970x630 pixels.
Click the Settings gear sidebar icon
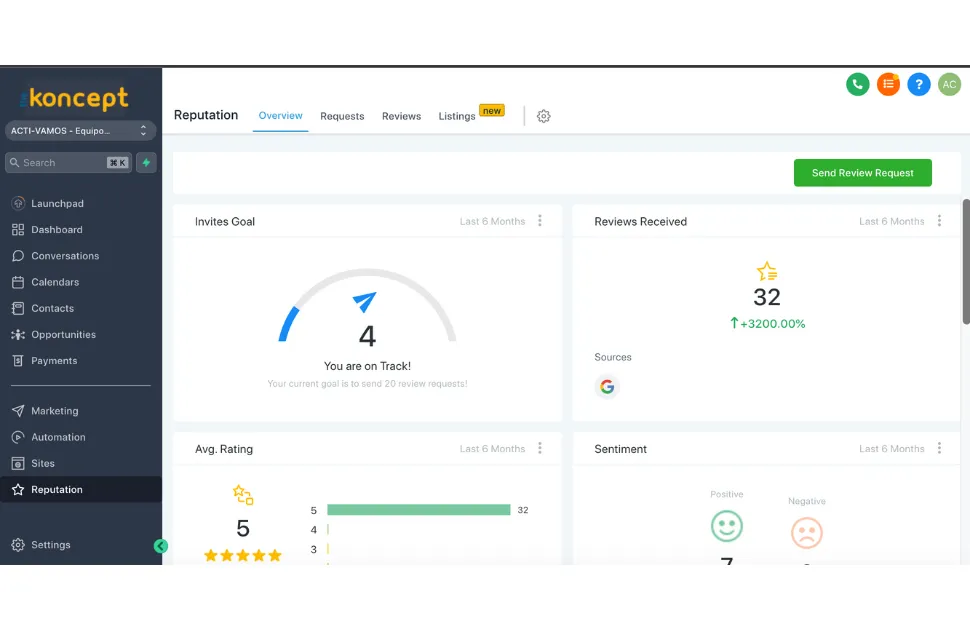(x=18, y=545)
